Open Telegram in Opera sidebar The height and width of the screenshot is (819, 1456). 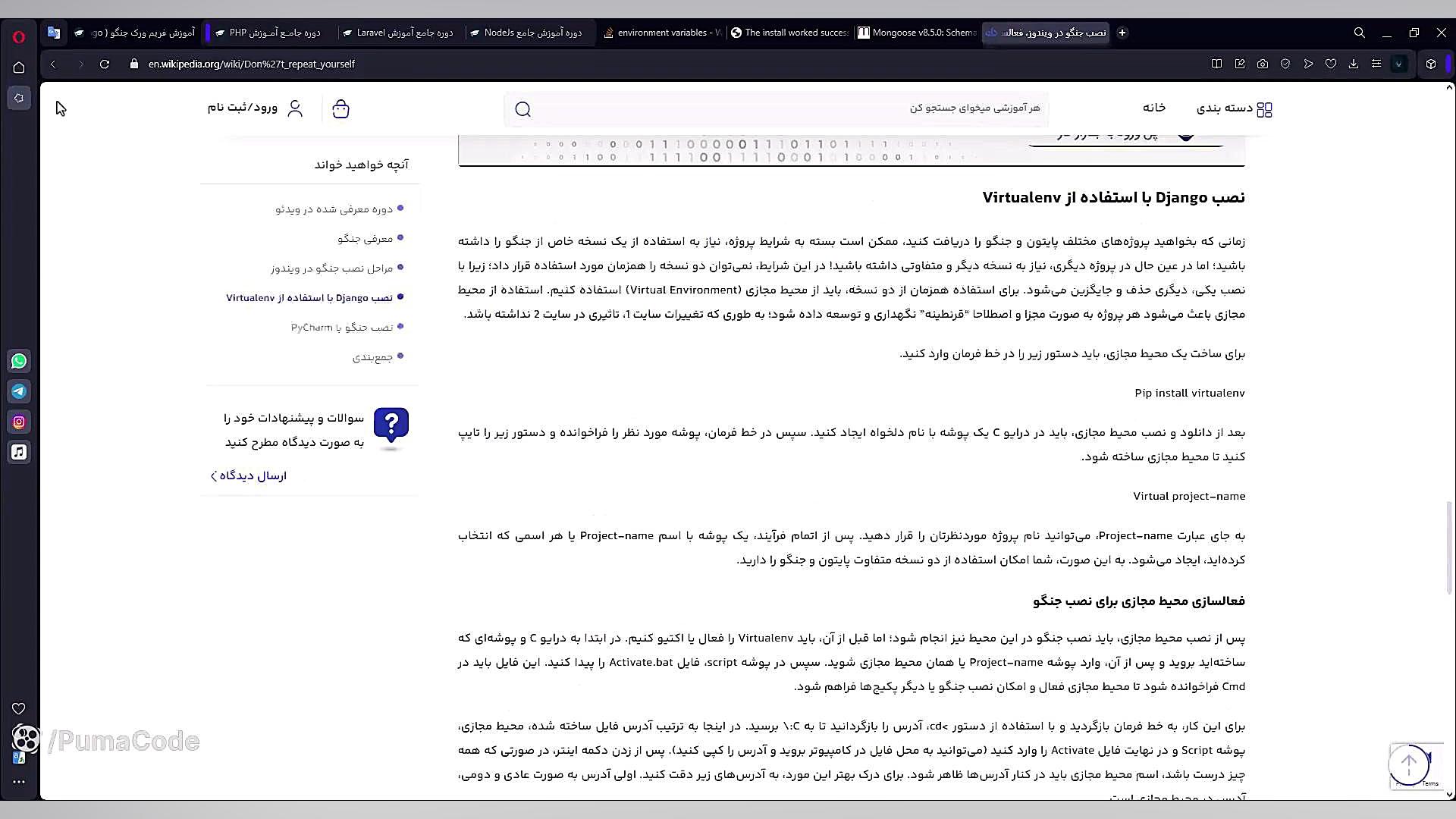[x=19, y=391]
